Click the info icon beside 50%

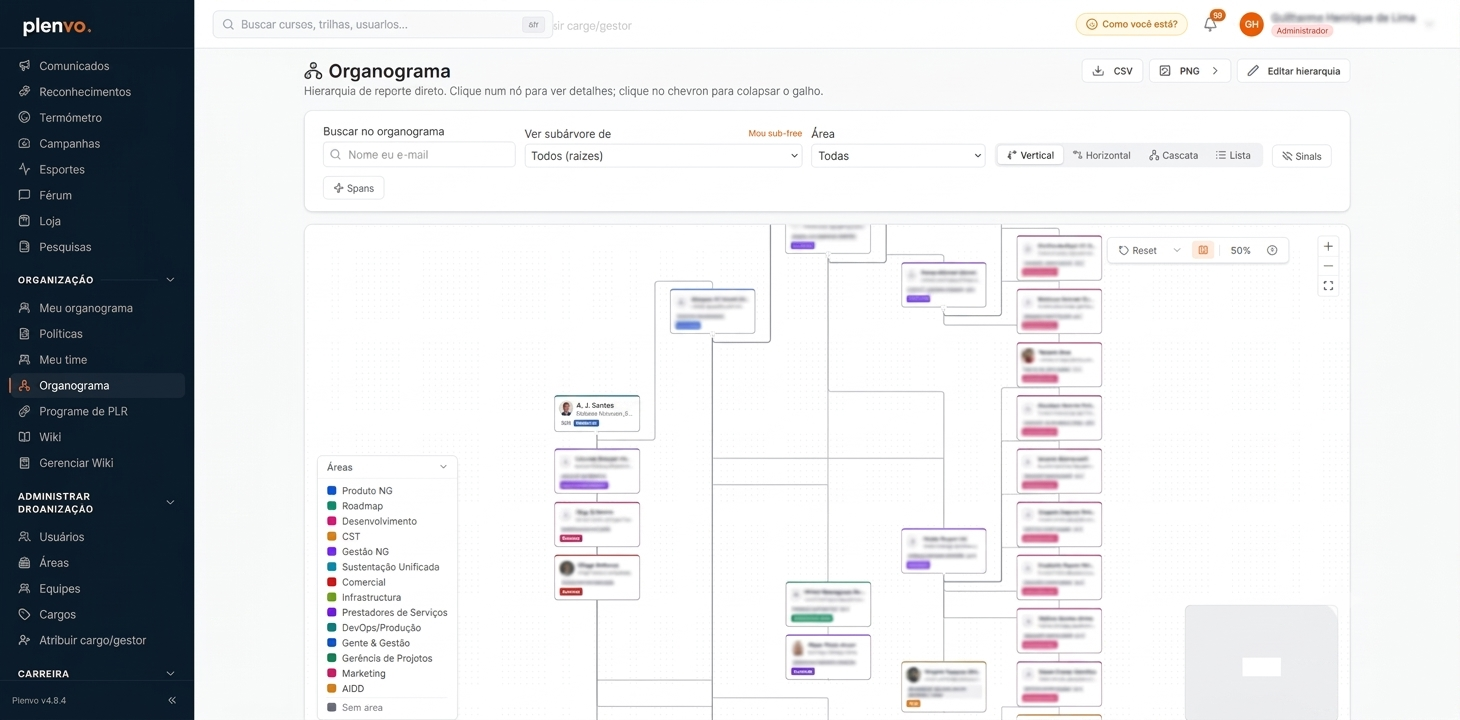pyautogui.click(x=1272, y=250)
